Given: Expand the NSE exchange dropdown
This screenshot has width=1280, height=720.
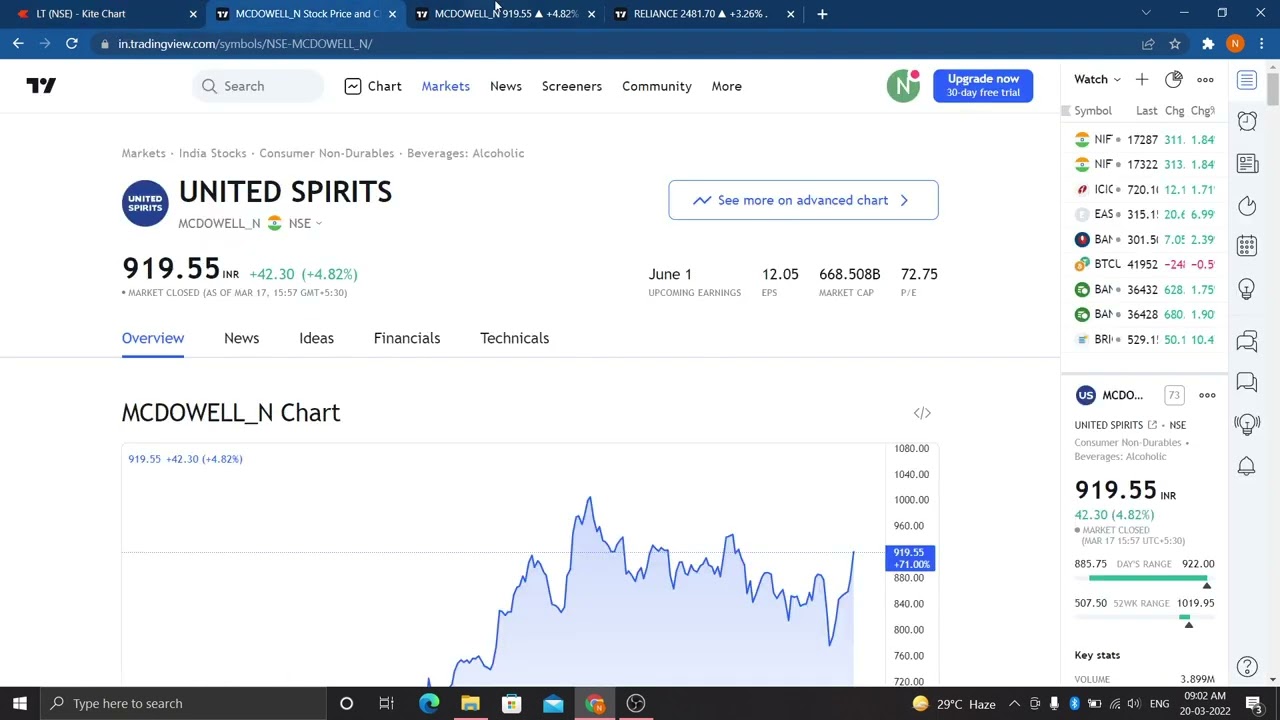Looking at the screenshot, I should [305, 224].
